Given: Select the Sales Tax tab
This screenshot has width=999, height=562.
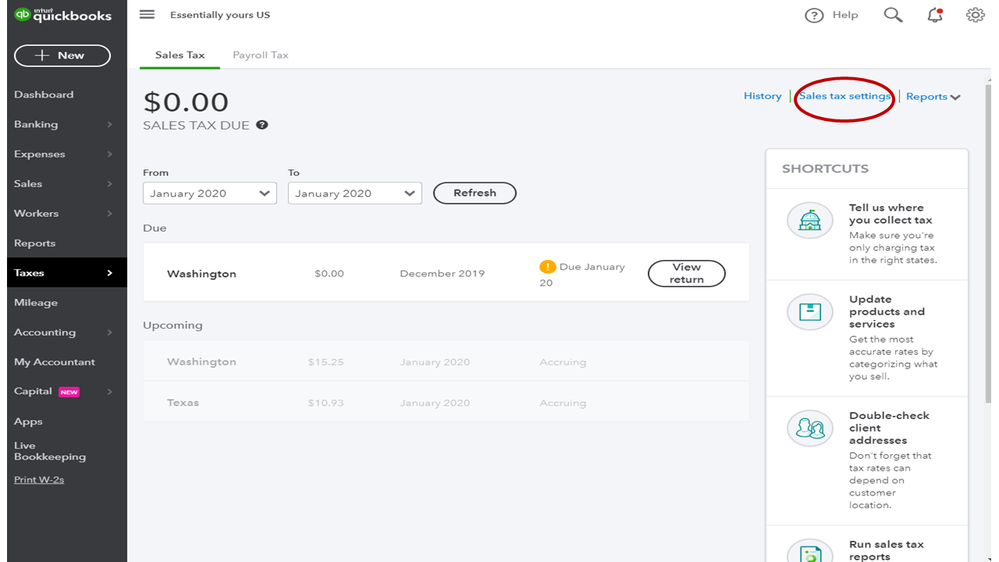Looking at the screenshot, I should 180,55.
